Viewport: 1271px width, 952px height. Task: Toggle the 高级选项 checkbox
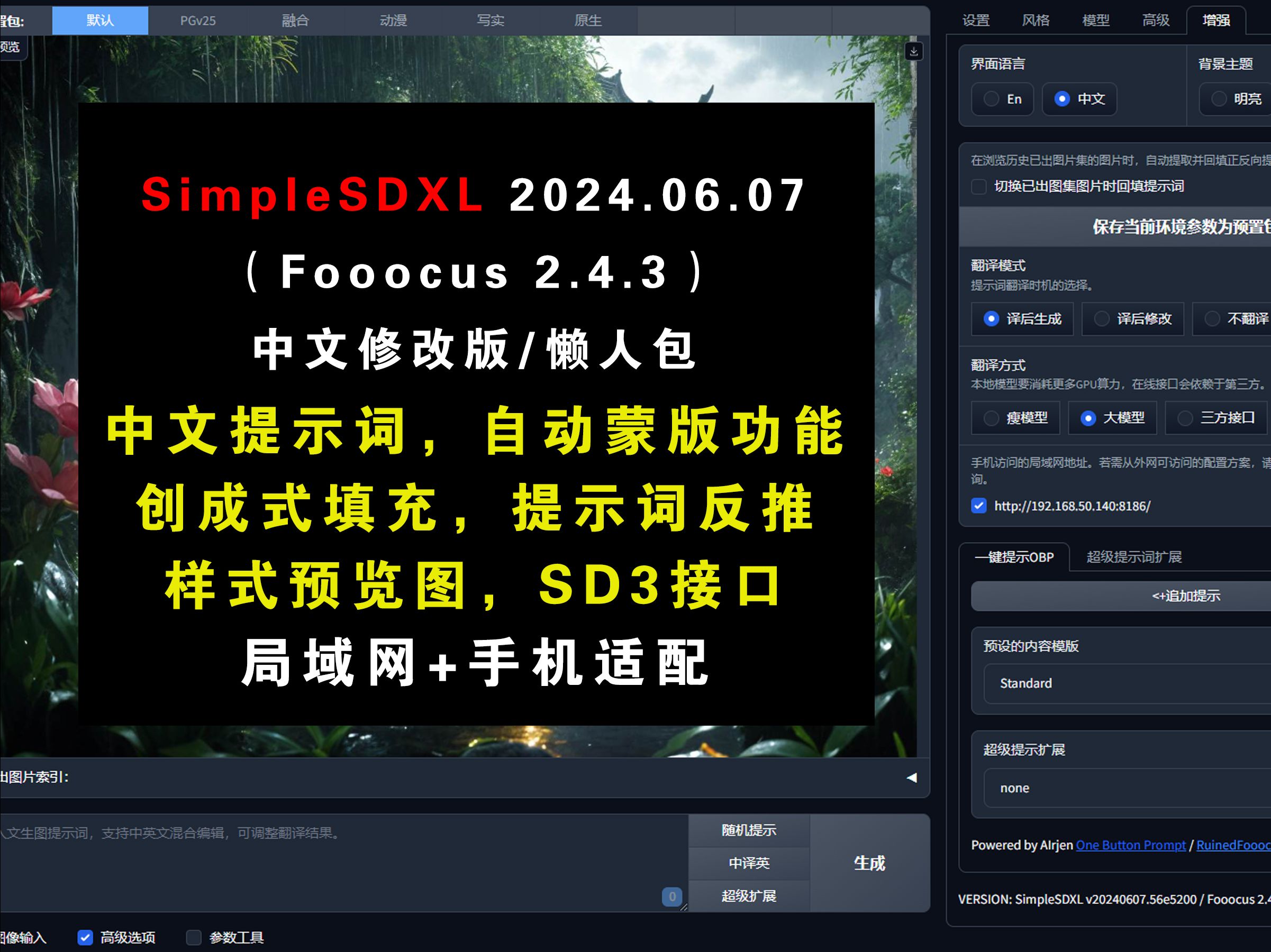click(85, 938)
